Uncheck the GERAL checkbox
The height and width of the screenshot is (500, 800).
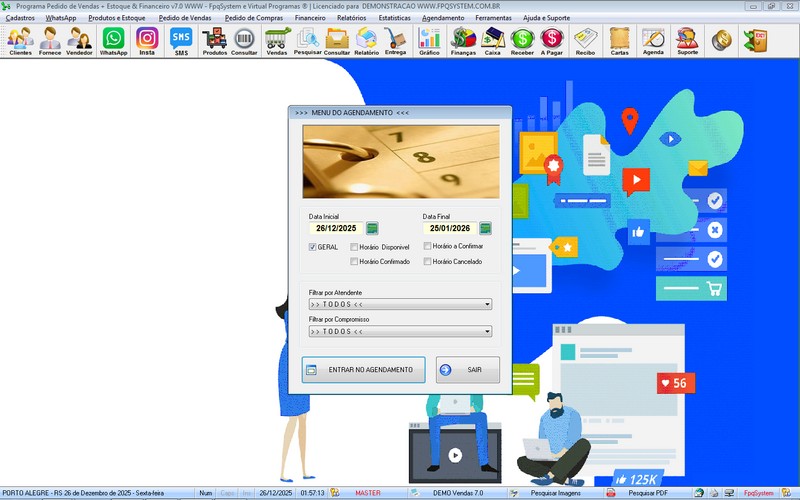tap(312, 247)
